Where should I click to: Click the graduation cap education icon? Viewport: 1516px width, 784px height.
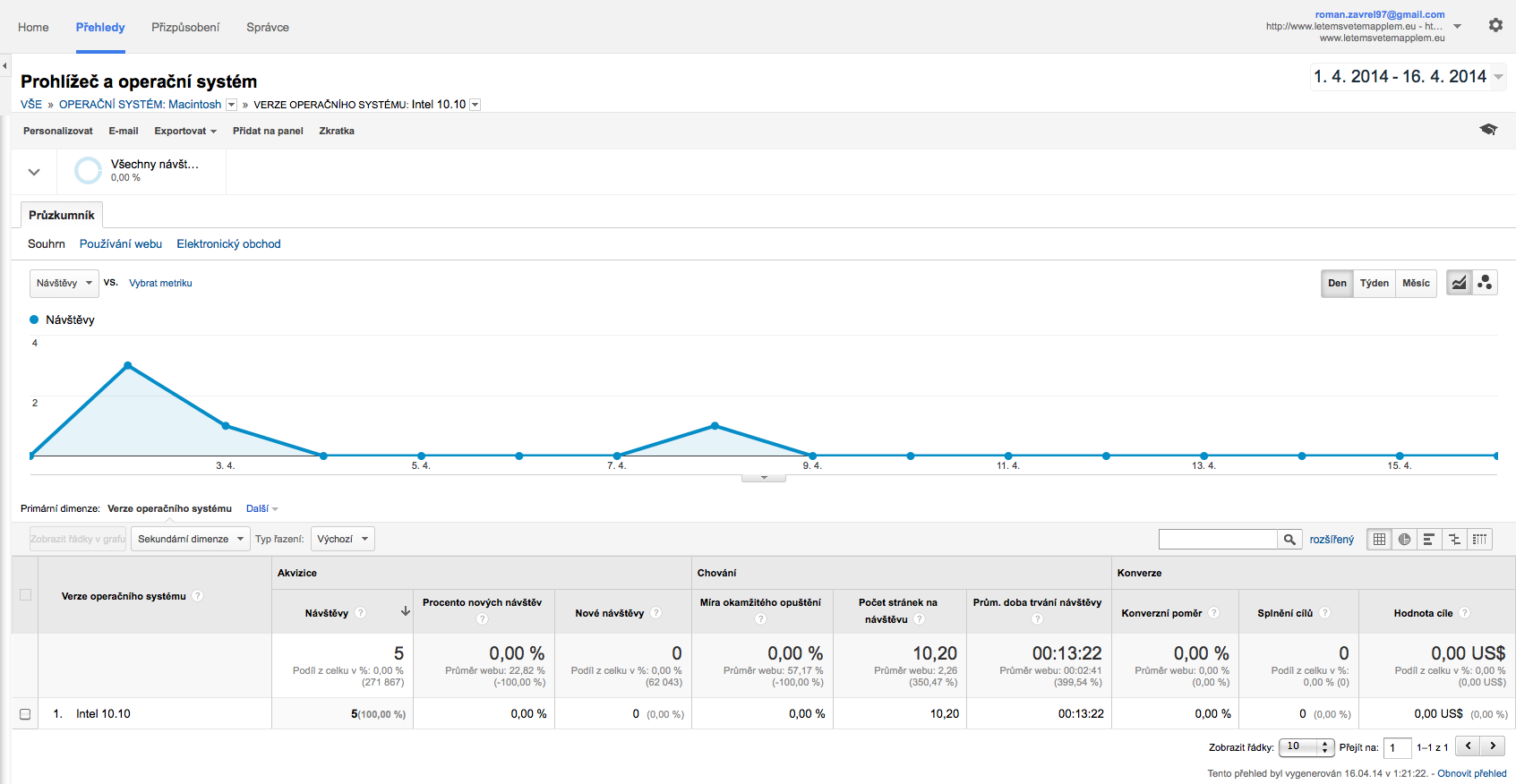pyautogui.click(x=1488, y=130)
